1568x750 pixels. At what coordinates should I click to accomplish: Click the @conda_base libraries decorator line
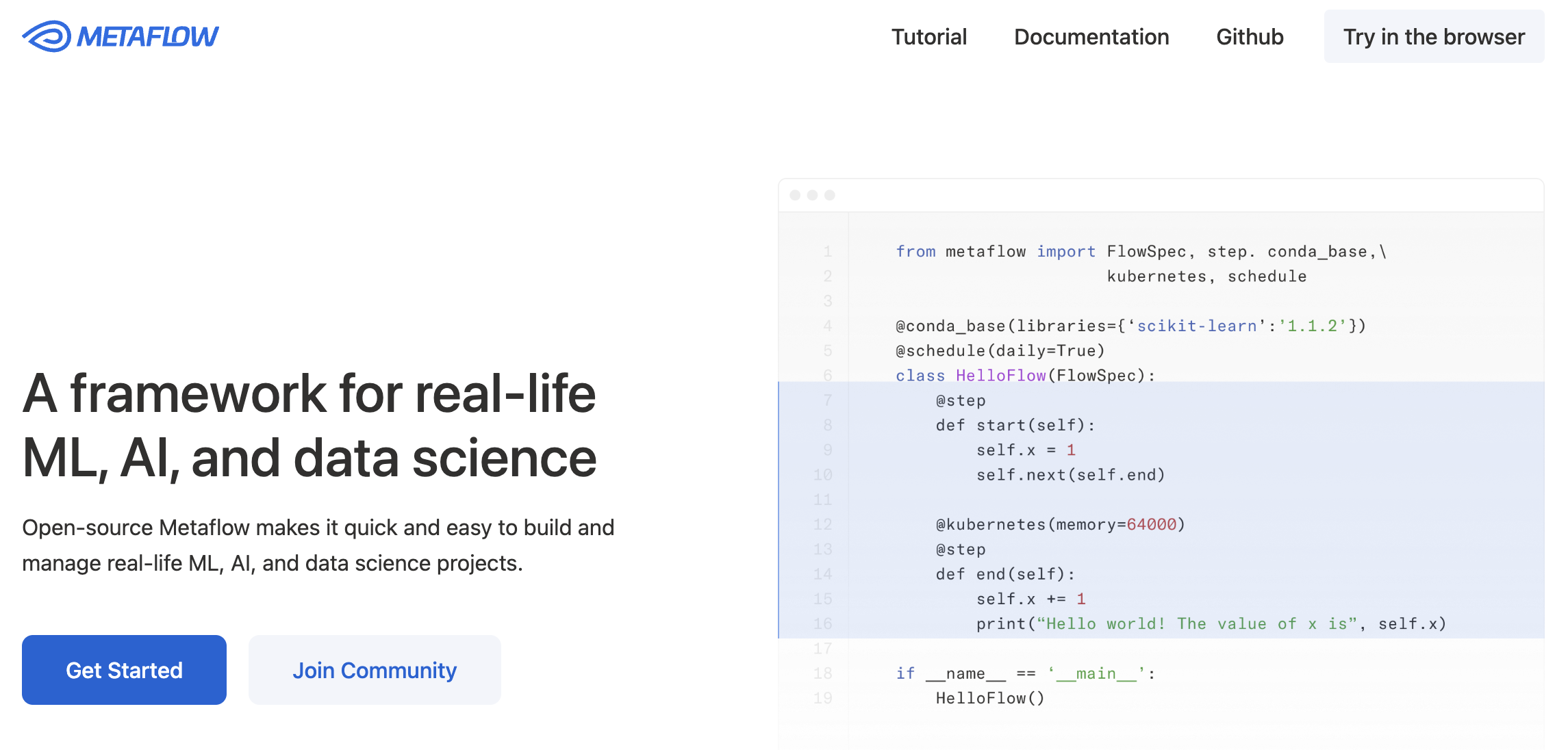(x=1130, y=326)
